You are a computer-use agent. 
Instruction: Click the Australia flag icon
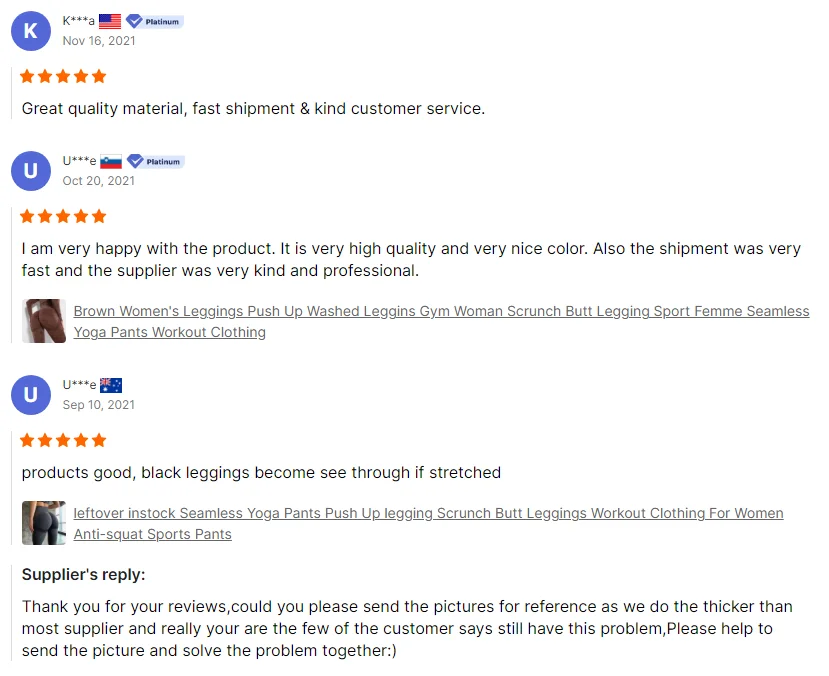110,385
